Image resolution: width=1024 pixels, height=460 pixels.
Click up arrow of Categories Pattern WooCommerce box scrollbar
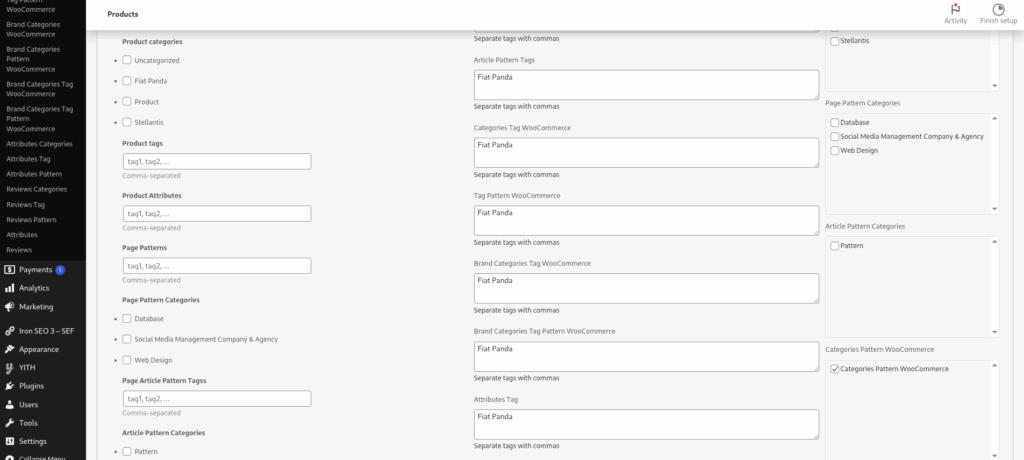coord(995,365)
